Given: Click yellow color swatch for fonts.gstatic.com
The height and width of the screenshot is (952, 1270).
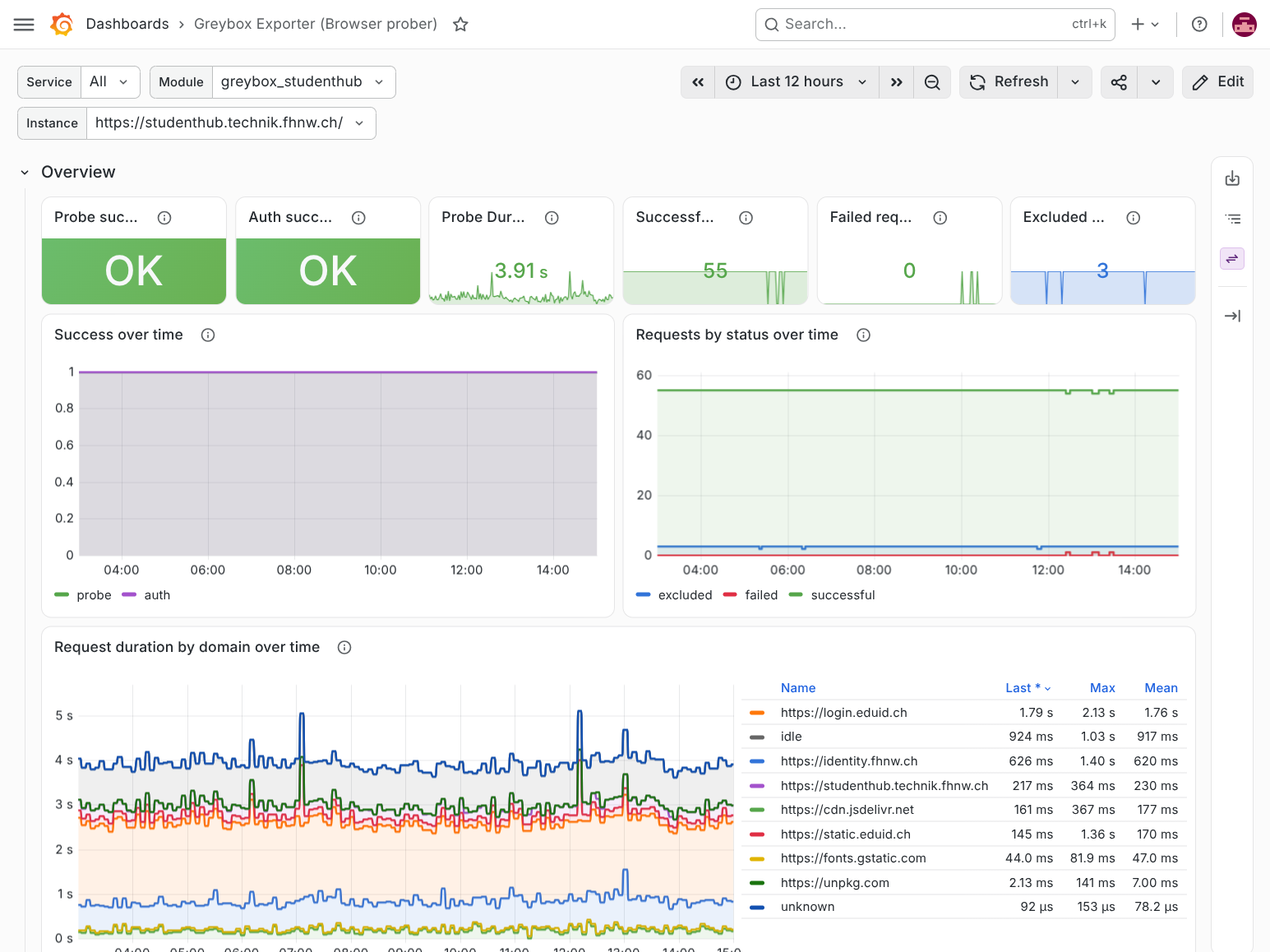Looking at the screenshot, I should coord(757,858).
